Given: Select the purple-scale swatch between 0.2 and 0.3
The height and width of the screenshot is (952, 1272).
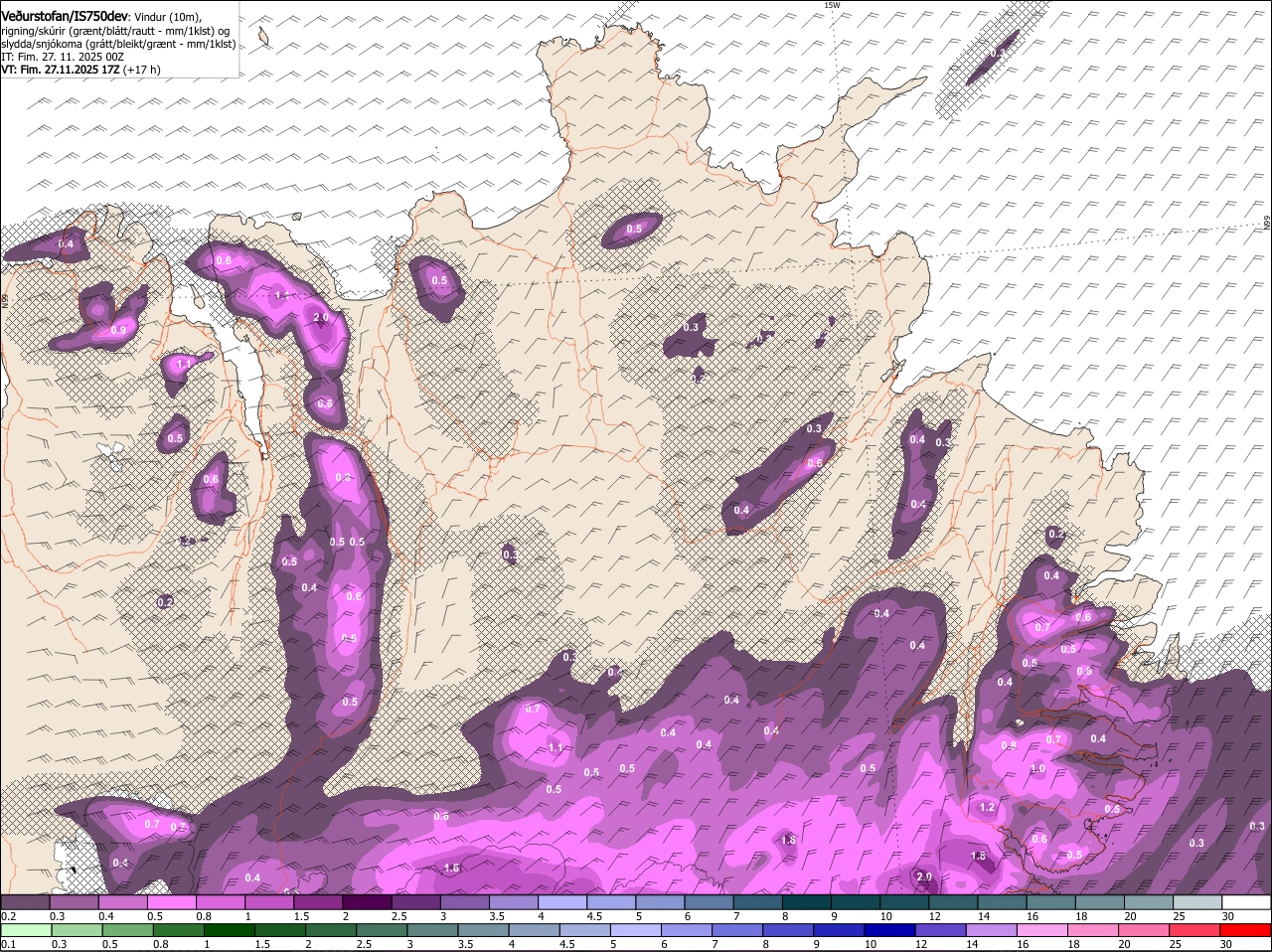Looking at the screenshot, I should pos(26,902).
